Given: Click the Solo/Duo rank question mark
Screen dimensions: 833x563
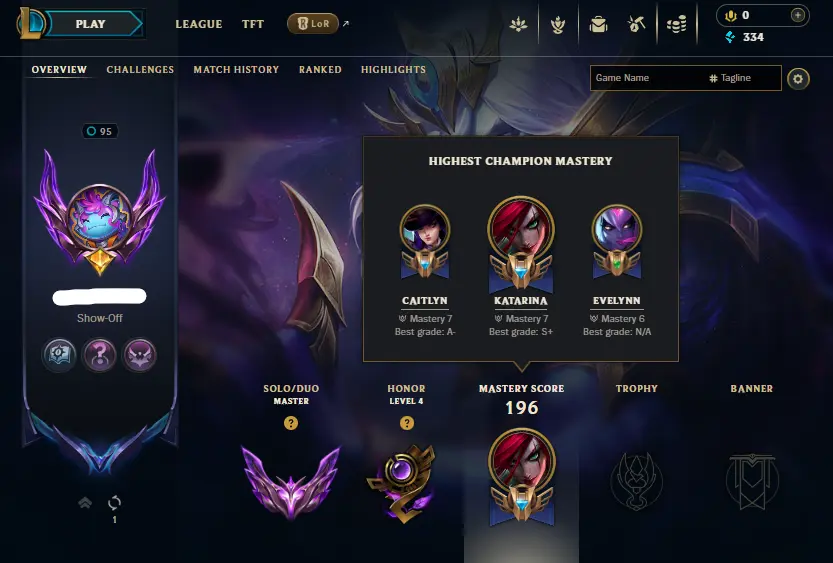Looking at the screenshot, I should 291,423.
